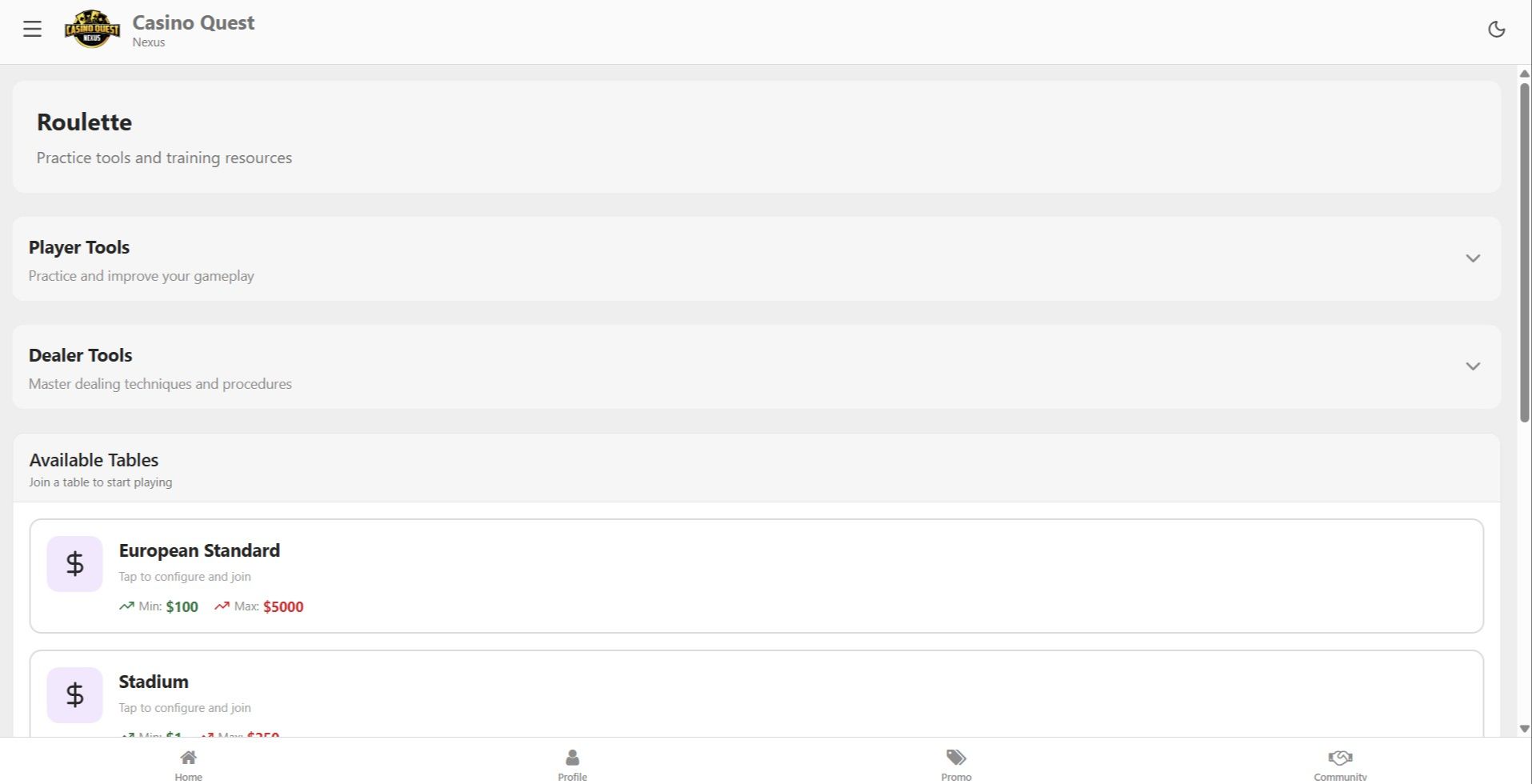Screen dimensions: 1532x784
Task: Open the hamburger navigation menu
Action: (32, 30)
